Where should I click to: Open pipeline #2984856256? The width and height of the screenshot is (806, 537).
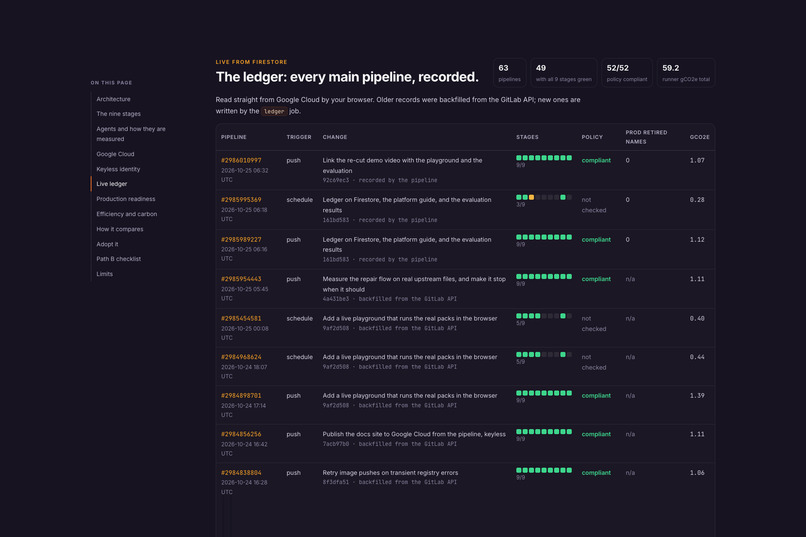tap(241, 434)
